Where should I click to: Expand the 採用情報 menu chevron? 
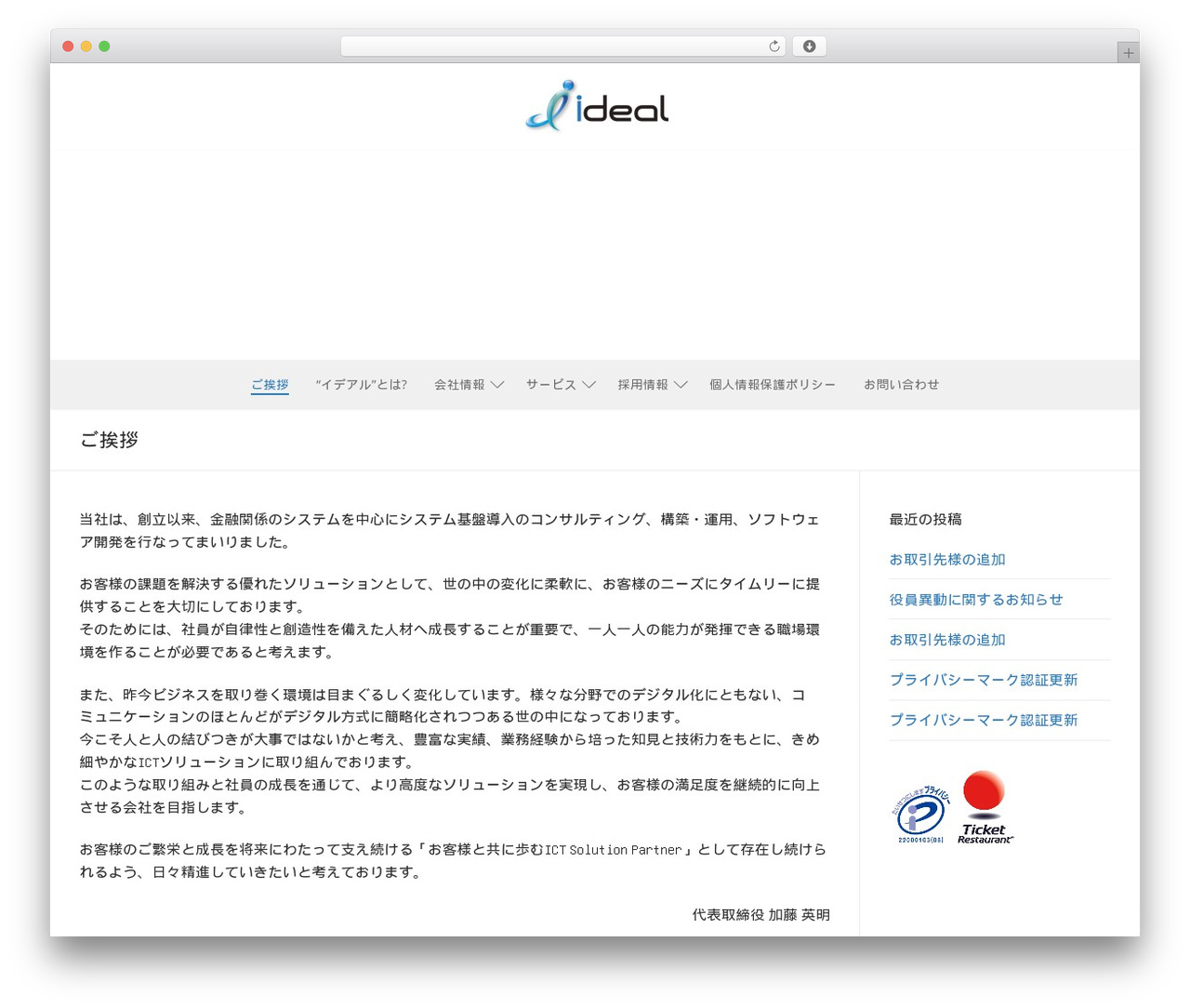pyautogui.click(x=681, y=385)
